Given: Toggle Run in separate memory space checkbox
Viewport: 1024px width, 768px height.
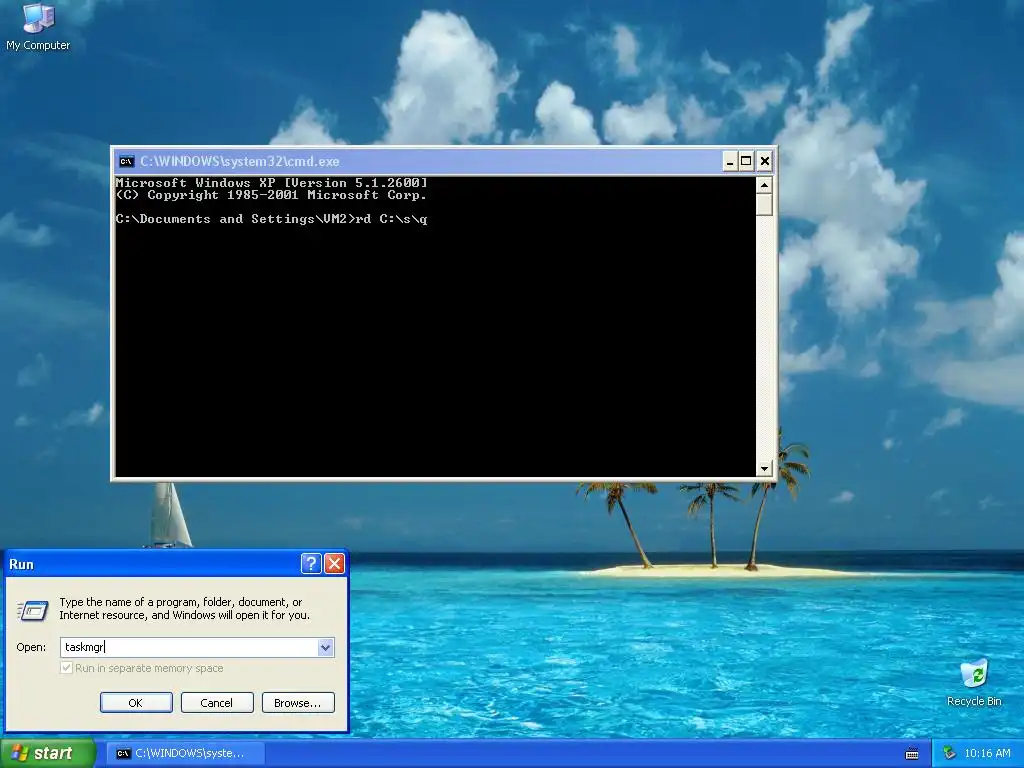Looking at the screenshot, I should pyautogui.click(x=67, y=668).
